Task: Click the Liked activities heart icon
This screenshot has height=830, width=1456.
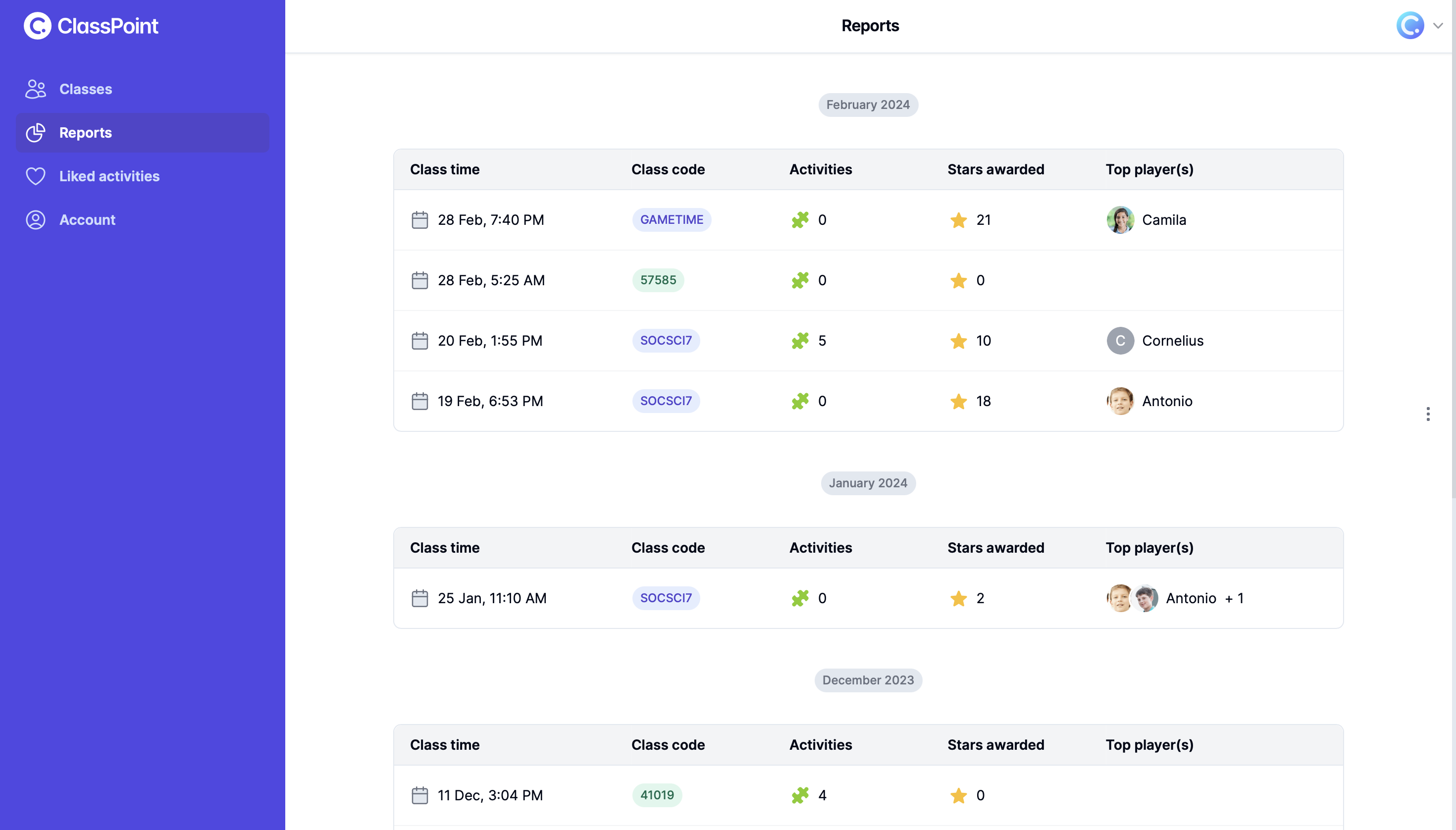Action: [36, 176]
